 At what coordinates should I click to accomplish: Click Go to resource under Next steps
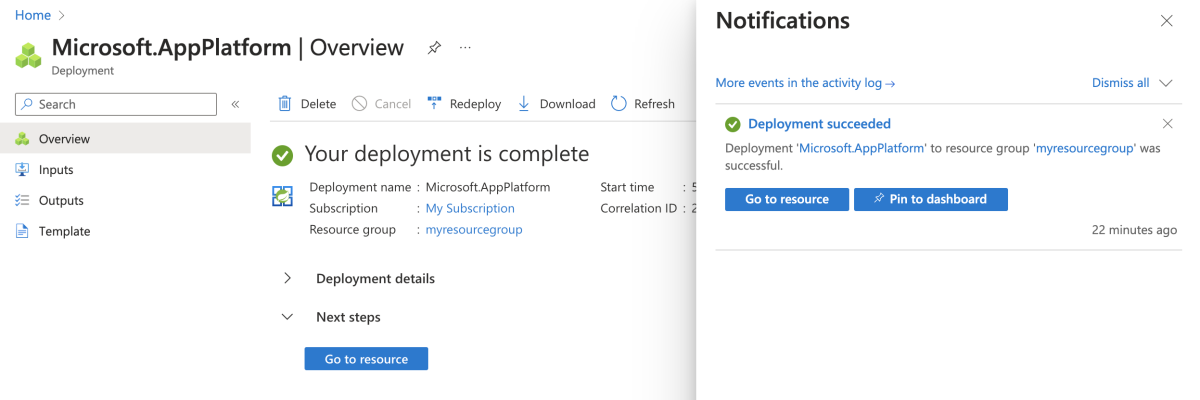pos(366,359)
